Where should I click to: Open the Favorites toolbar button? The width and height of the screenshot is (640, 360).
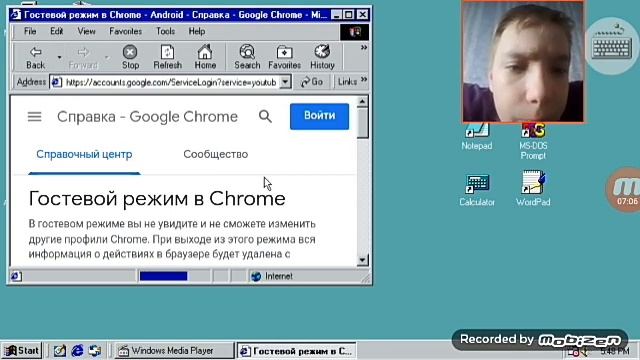pyautogui.click(x=284, y=57)
